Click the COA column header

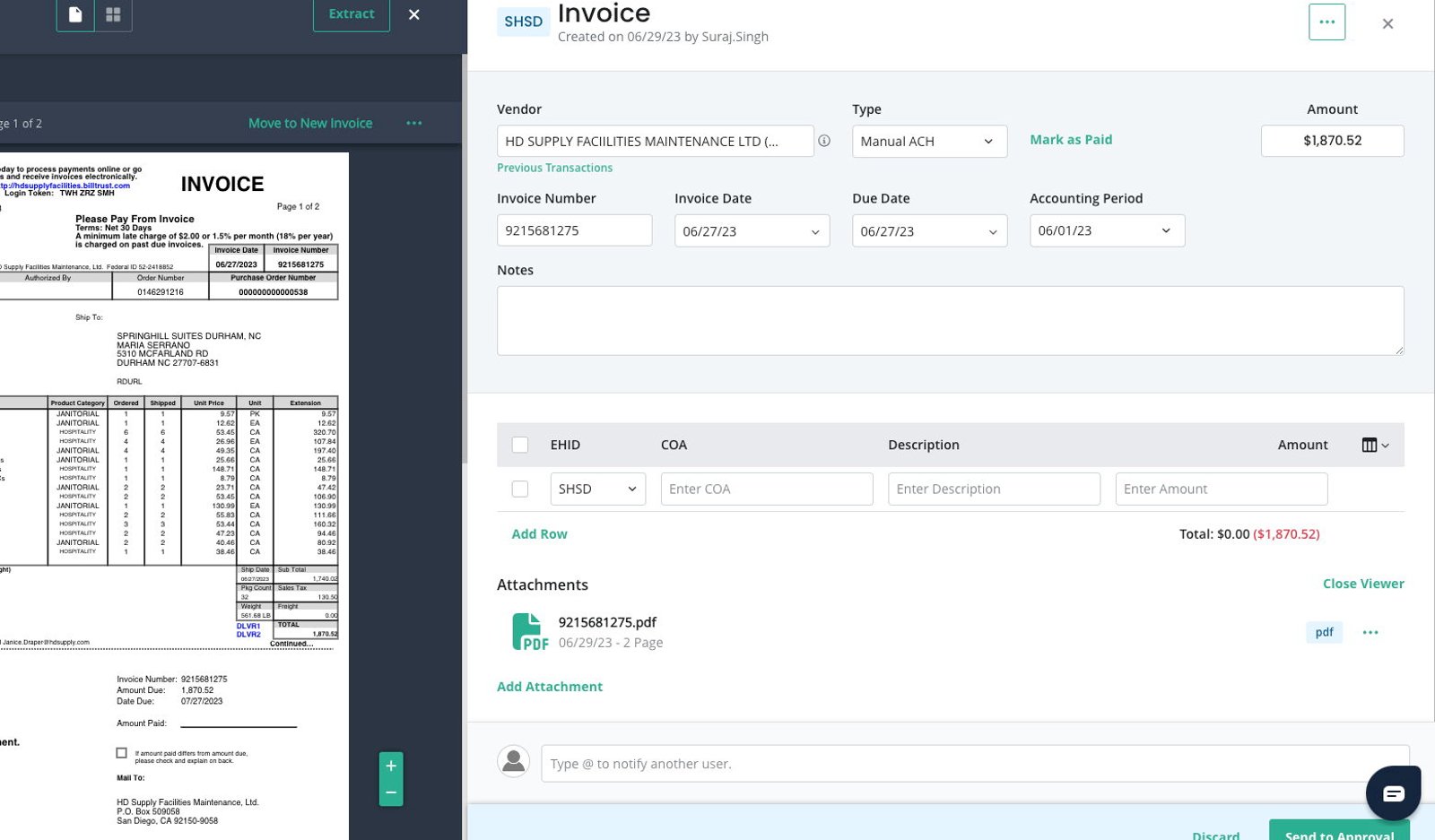click(x=674, y=445)
